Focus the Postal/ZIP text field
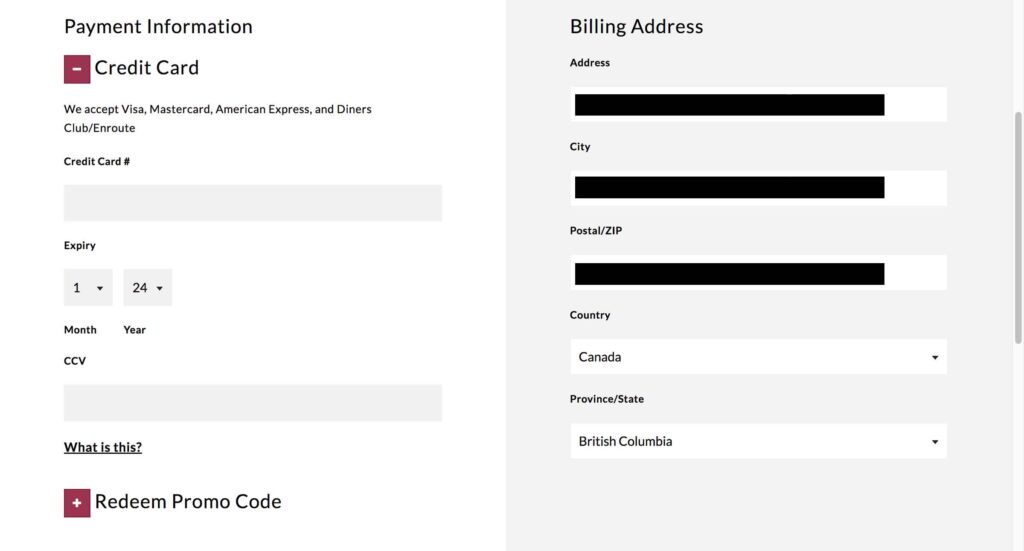The image size is (1024, 551). (x=758, y=272)
